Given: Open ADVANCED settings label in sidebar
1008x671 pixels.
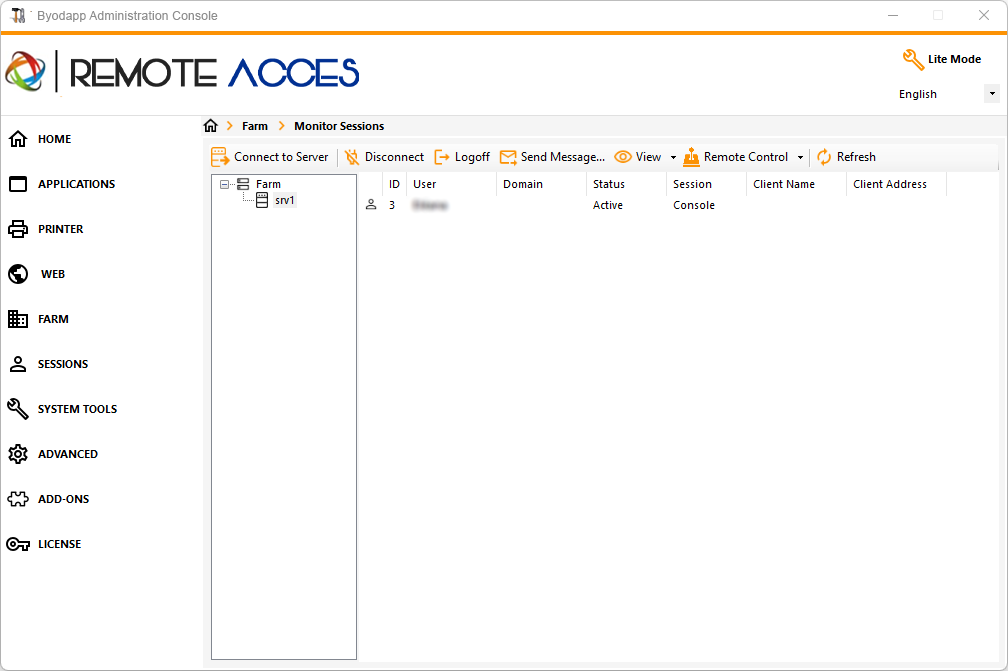Looking at the screenshot, I should (x=68, y=454).
